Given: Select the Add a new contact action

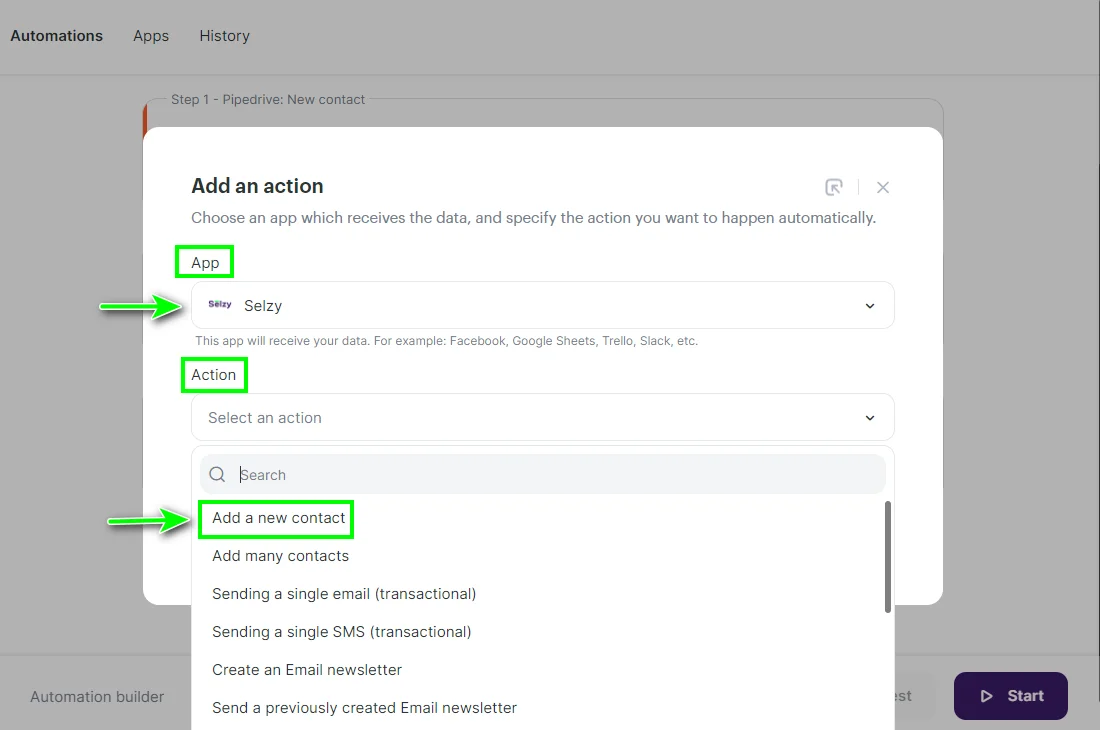Looking at the screenshot, I should tap(276, 518).
